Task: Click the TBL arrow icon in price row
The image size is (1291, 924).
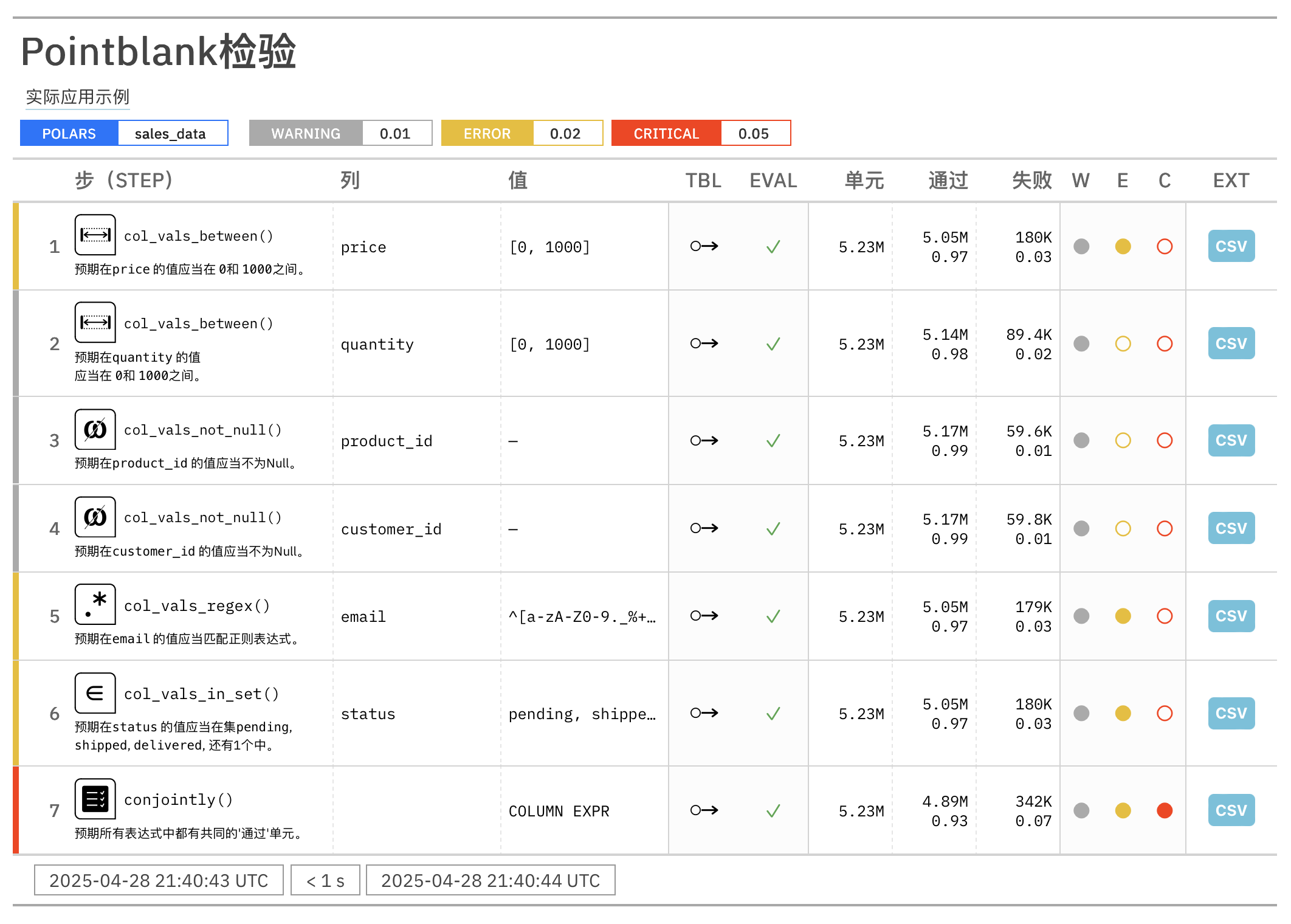Action: [704, 246]
